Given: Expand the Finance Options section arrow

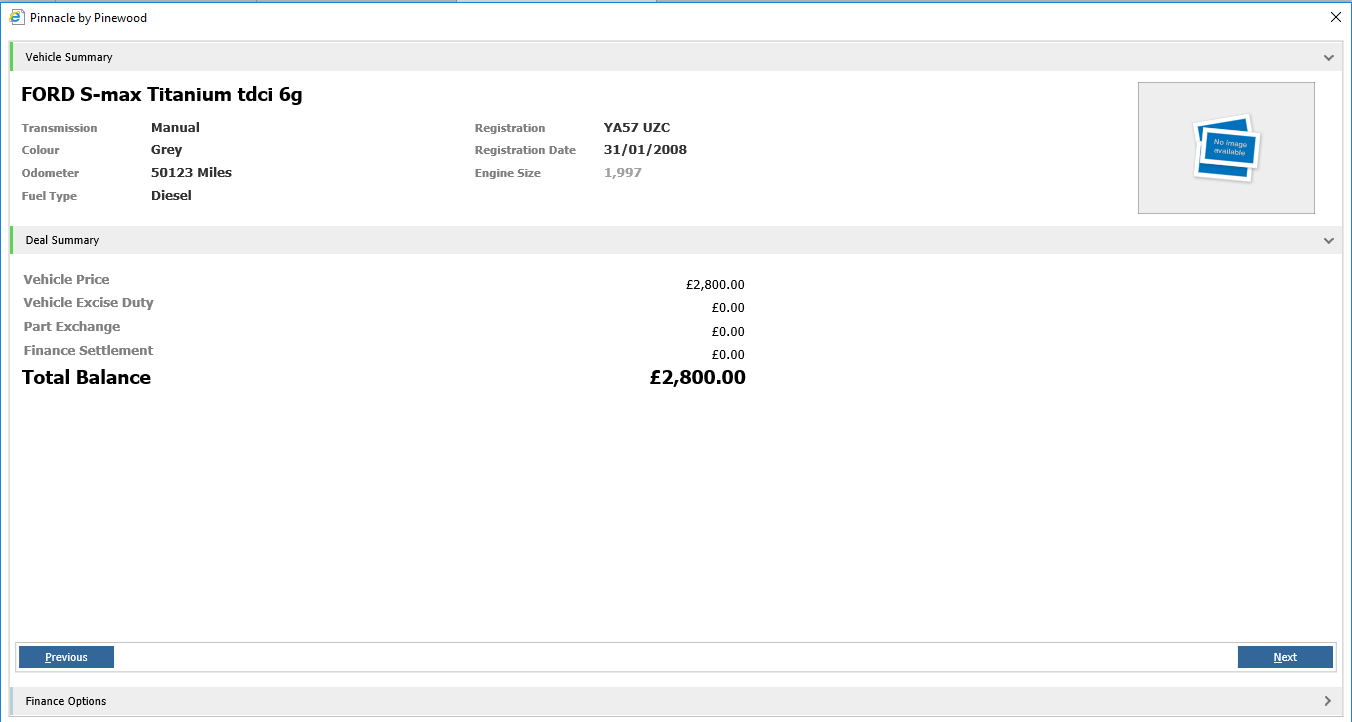Looking at the screenshot, I should point(1328,701).
